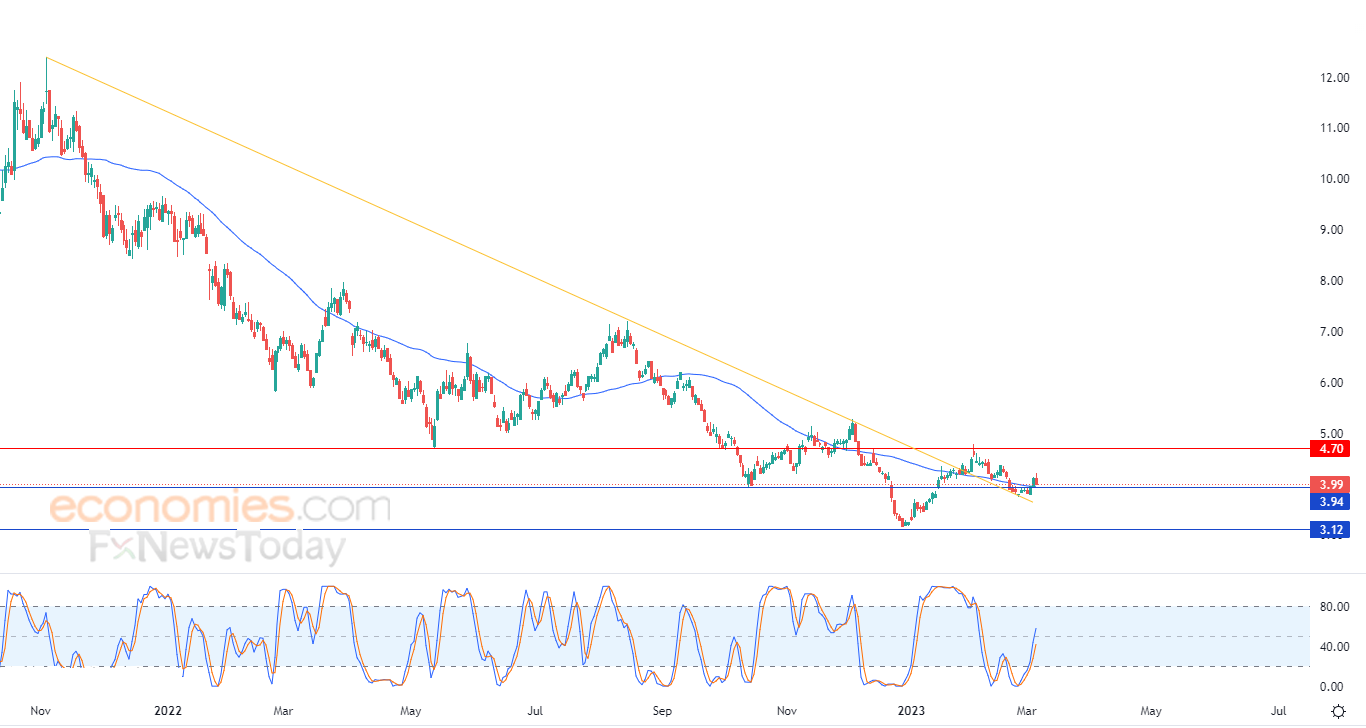Click the Jul label left of Sep
The width and height of the screenshot is (1366, 728).
535,711
